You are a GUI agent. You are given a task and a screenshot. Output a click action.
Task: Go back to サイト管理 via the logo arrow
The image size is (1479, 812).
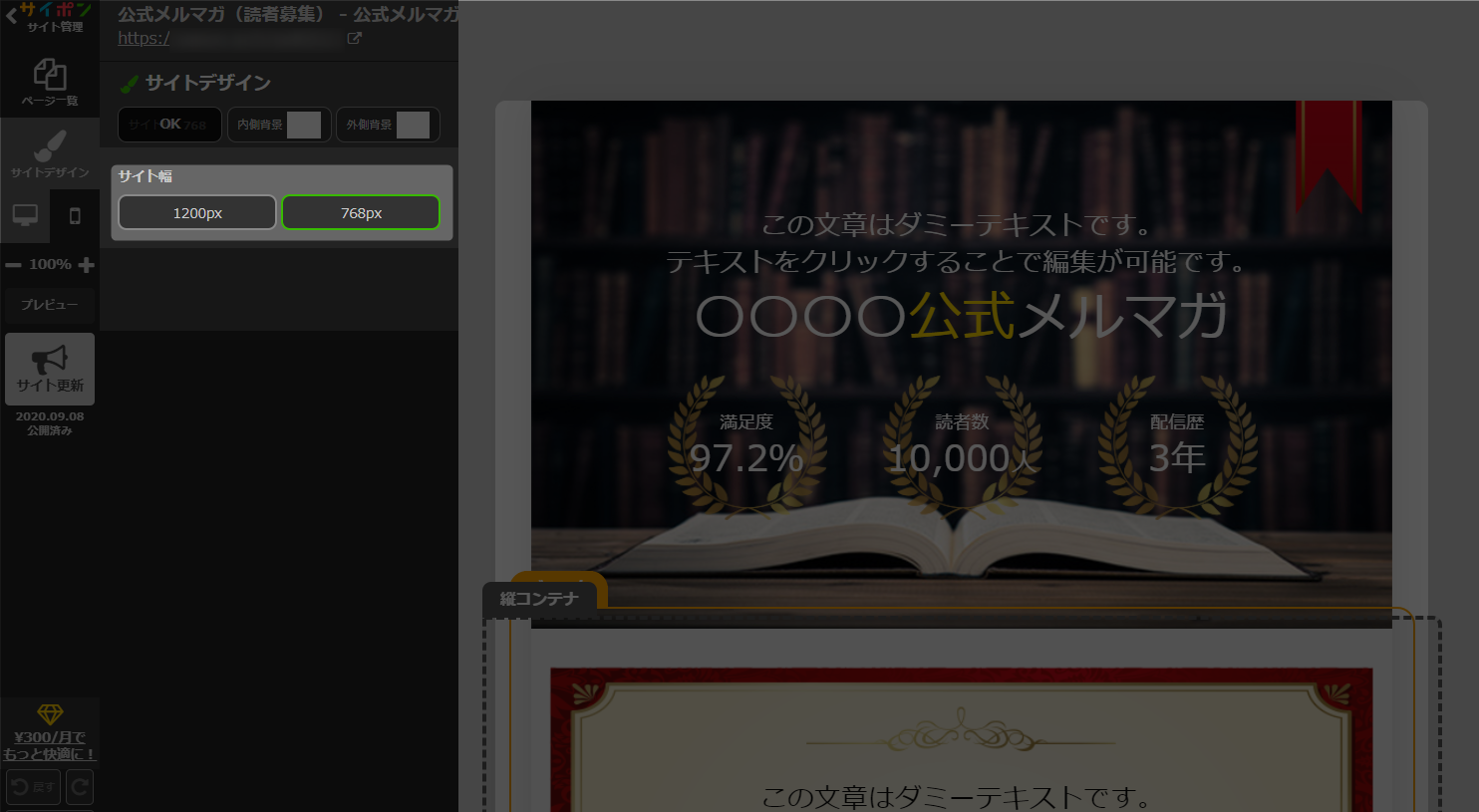[48, 17]
